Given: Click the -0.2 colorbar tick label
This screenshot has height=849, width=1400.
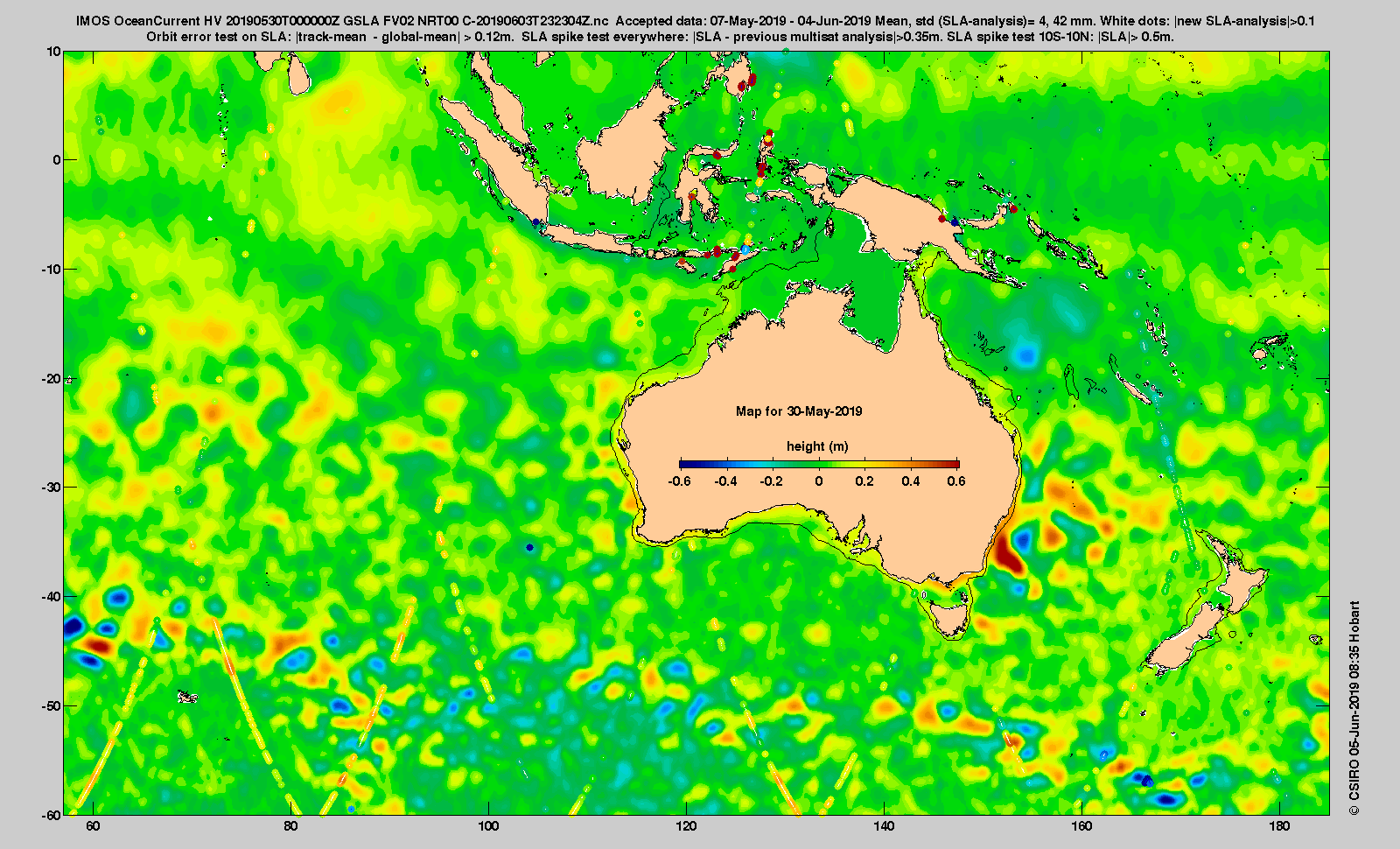Looking at the screenshot, I should 772,481.
